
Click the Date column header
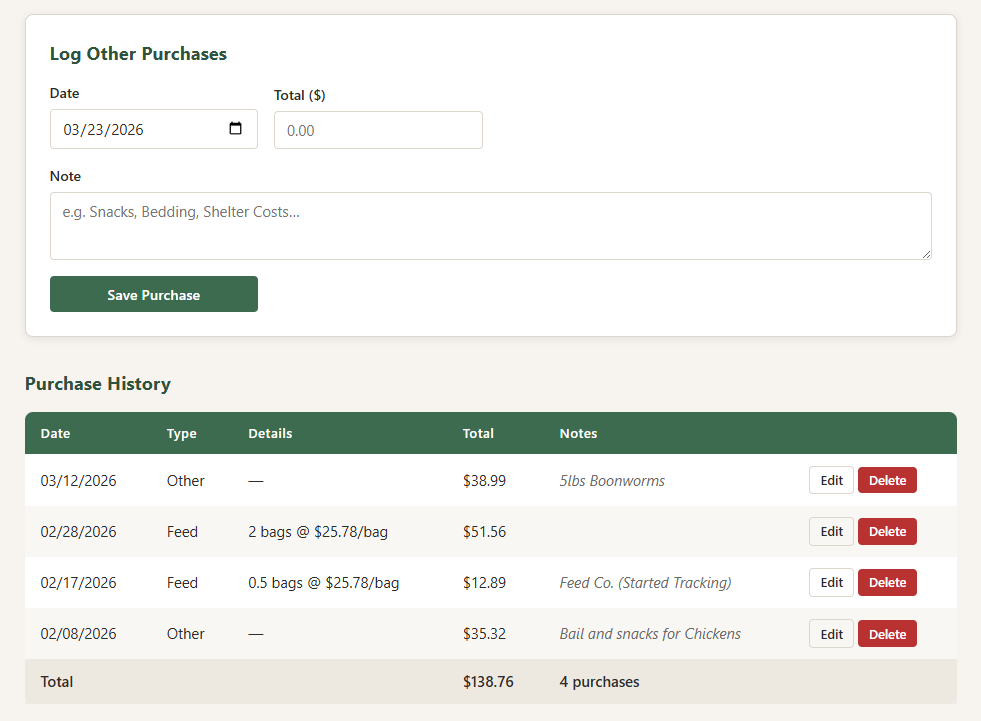tap(56, 433)
